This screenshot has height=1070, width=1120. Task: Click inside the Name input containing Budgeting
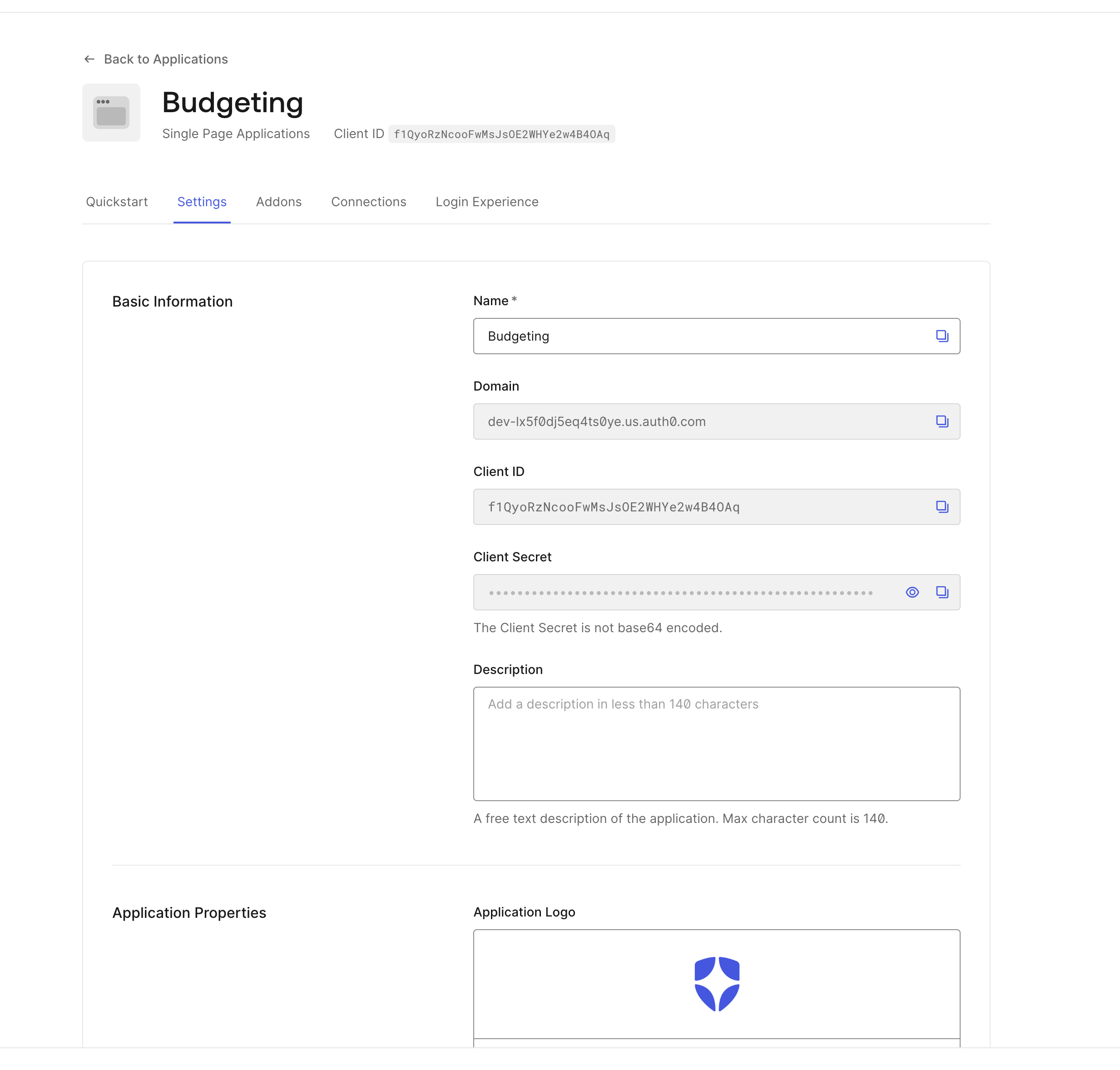click(656, 336)
